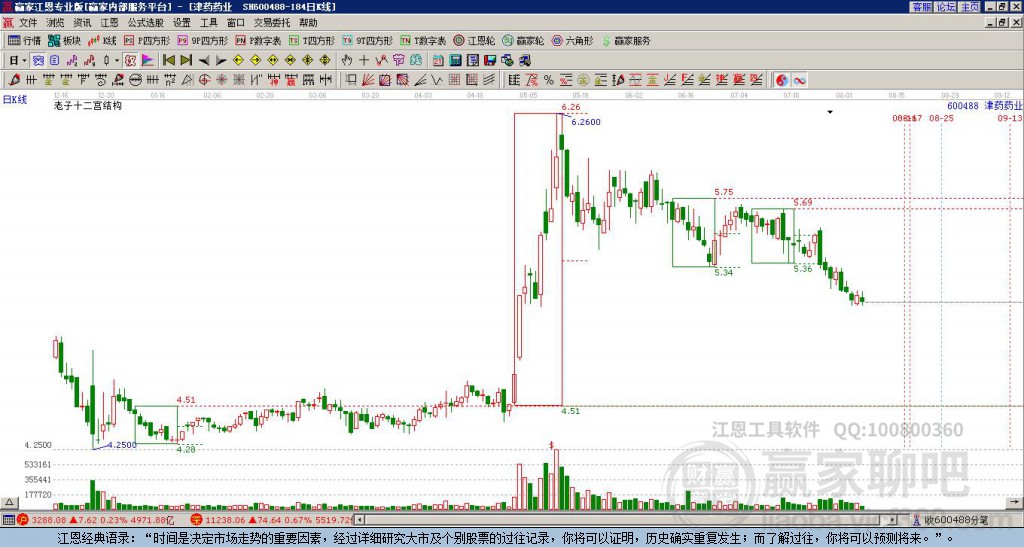Viewport: 1024px width, 548px height.
Task: Open 赢家服务 service button
Action: [626, 40]
